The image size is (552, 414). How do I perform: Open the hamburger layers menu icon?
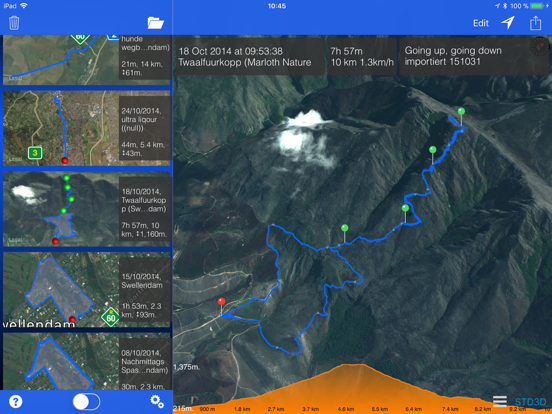[x=500, y=401]
